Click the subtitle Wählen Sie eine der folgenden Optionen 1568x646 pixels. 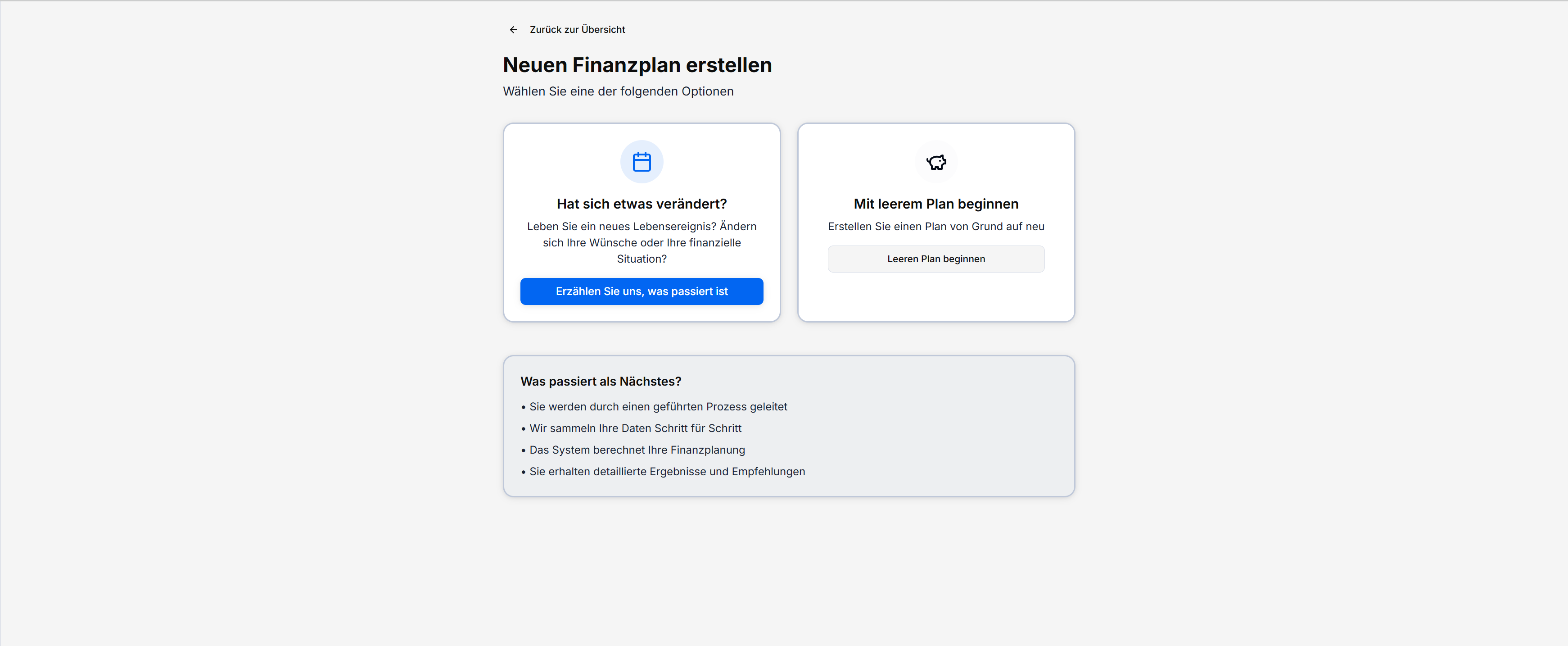(x=618, y=91)
